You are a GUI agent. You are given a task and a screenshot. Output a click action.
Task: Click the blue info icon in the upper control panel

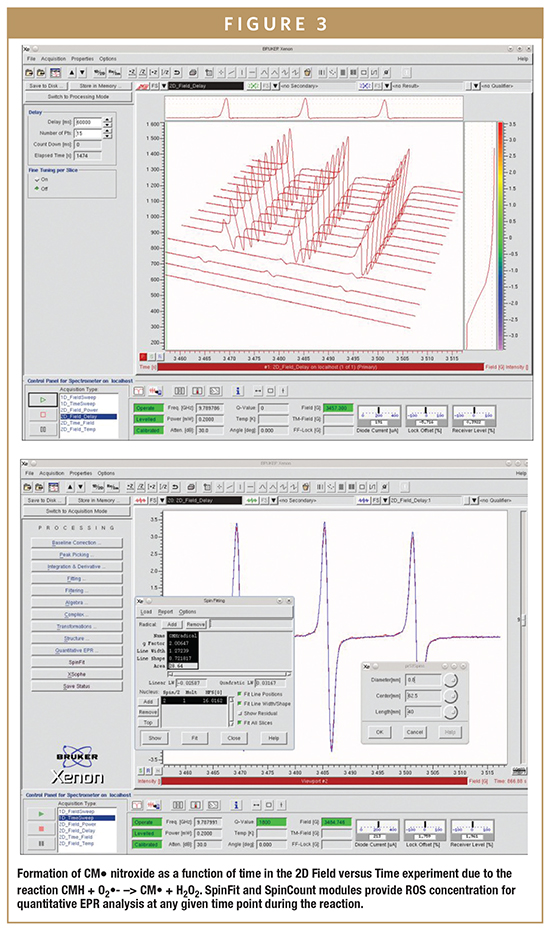pyautogui.click(x=238, y=391)
